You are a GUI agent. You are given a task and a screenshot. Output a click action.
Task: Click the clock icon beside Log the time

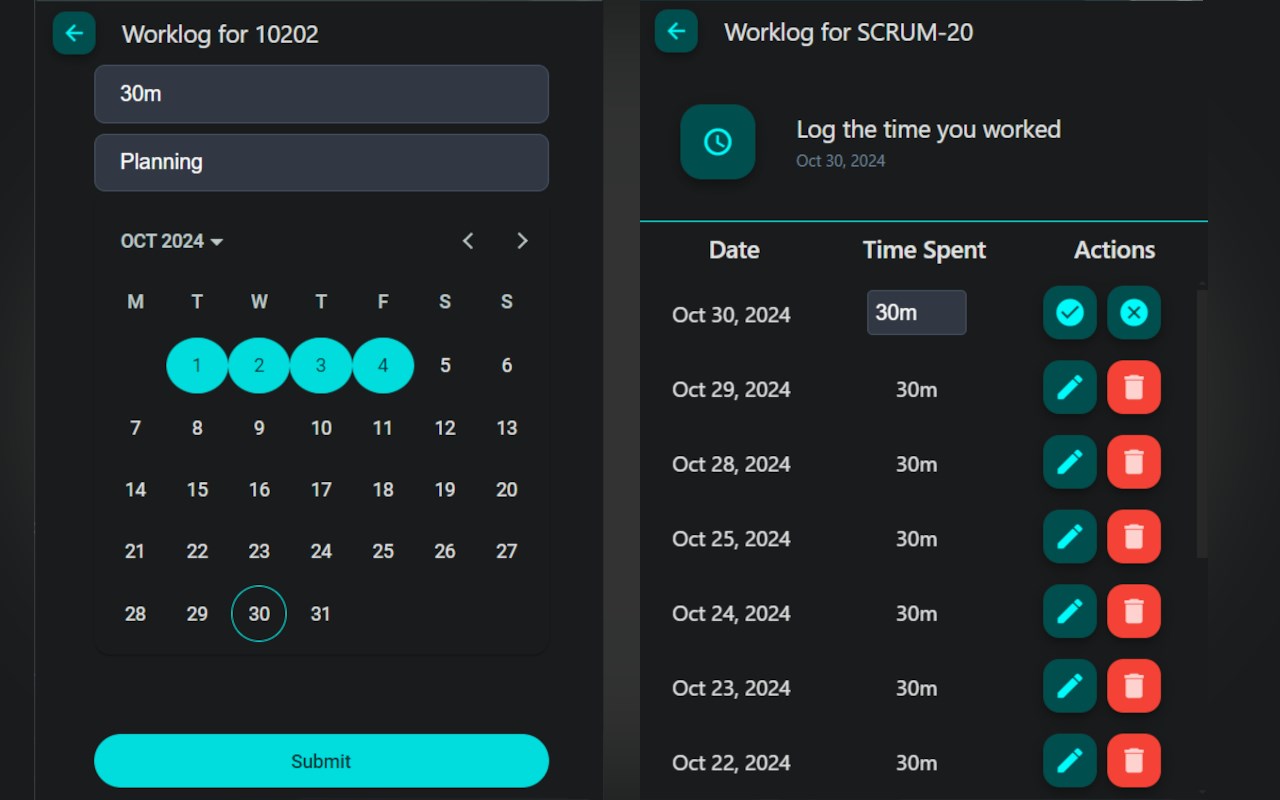tap(717, 142)
